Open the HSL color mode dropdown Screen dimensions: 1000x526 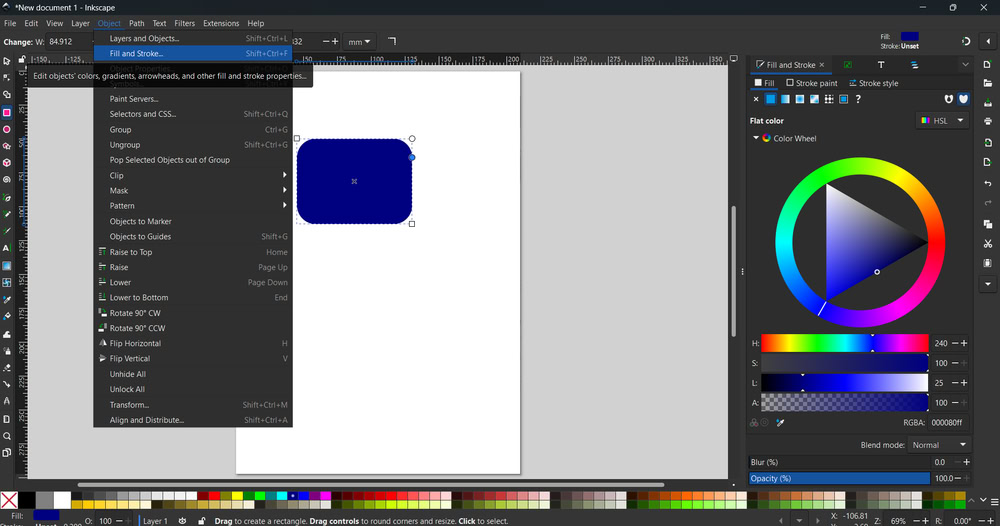tap(943, 121)
